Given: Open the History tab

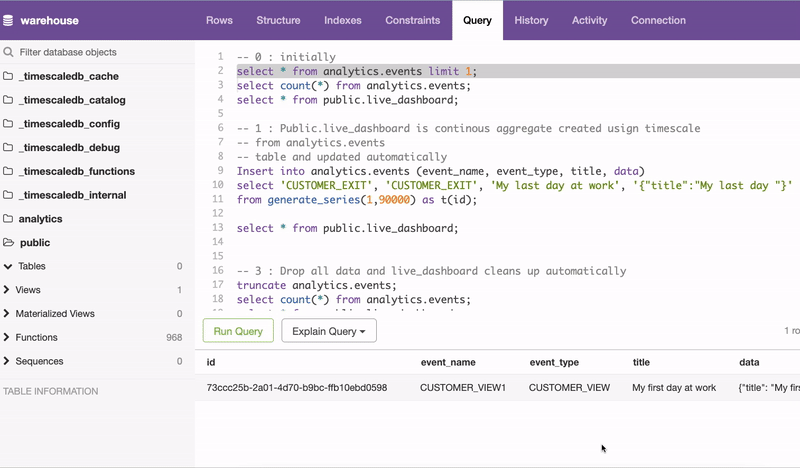Looking at the screenshot, I should pyautogui.click(x=531, y=20).
